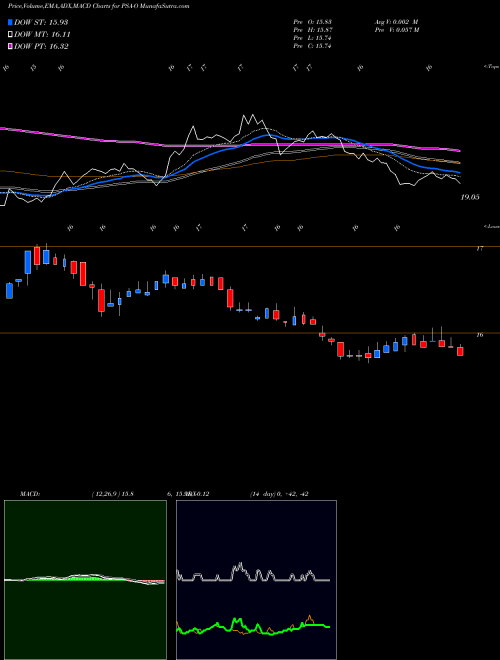Open the dark blue ADX indicator panel
The image size is (500, 660).
coord(256,580)
